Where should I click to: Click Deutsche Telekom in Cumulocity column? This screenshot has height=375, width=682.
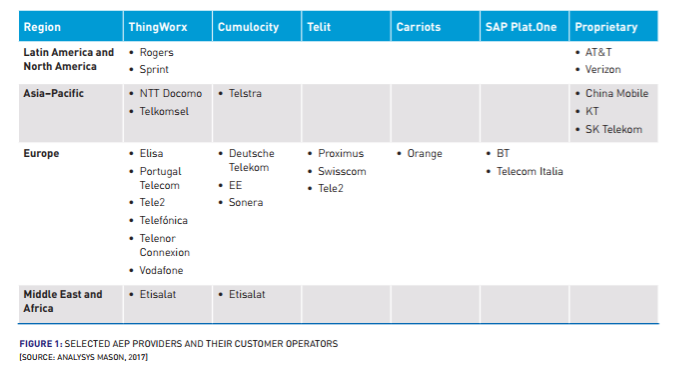point(251,160)
